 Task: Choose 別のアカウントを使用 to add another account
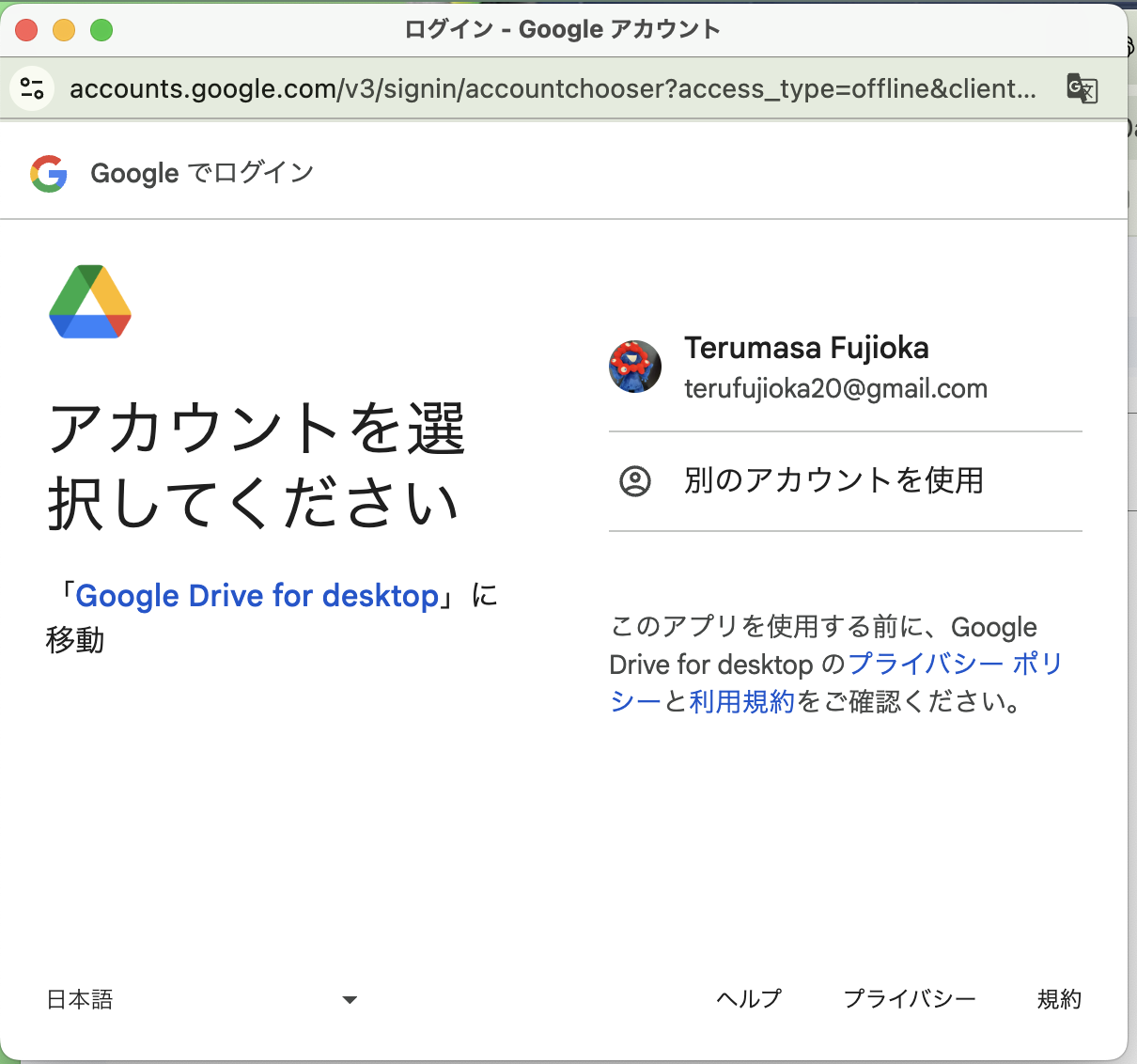[x=833, y=481]
